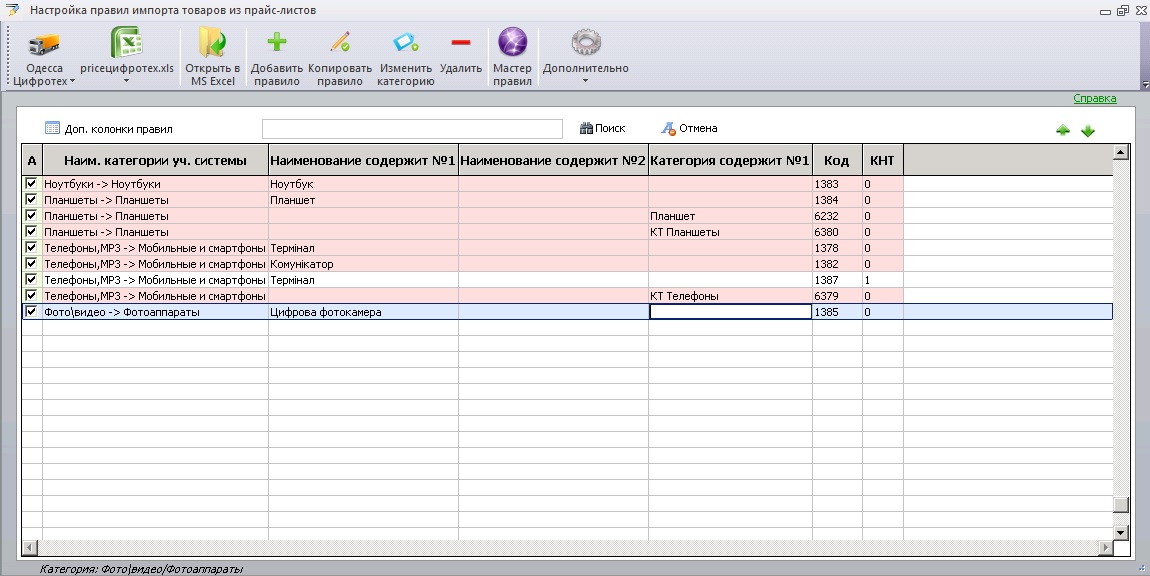Toggle checkbox for КТ Планшеты rule

point(31,232)
